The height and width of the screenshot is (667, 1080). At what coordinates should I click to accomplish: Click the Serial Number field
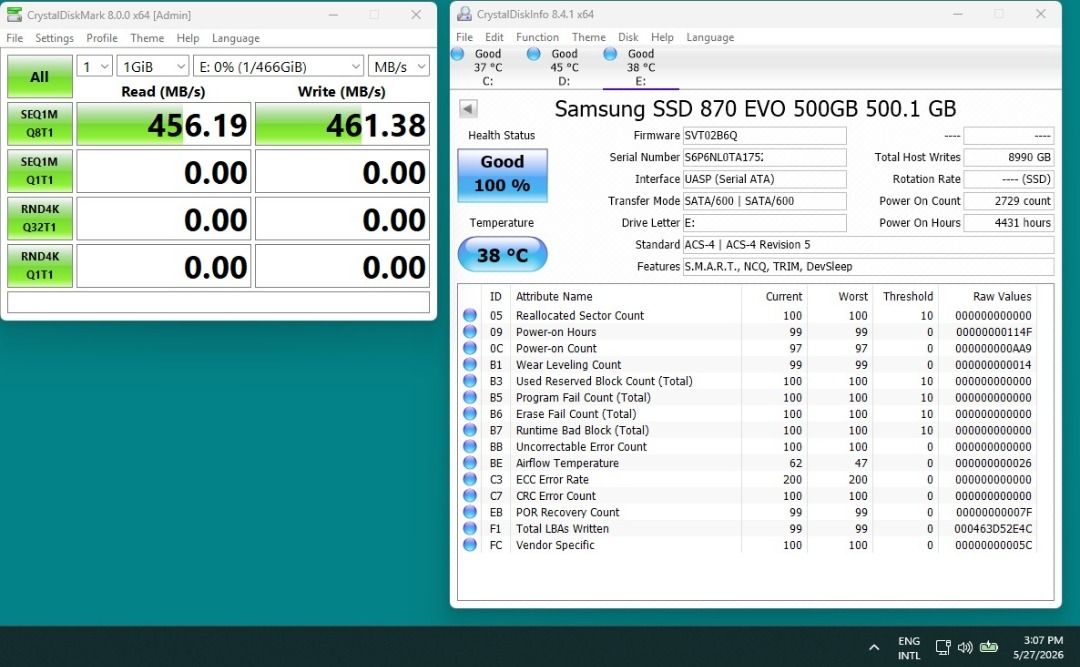pos(765,157)
